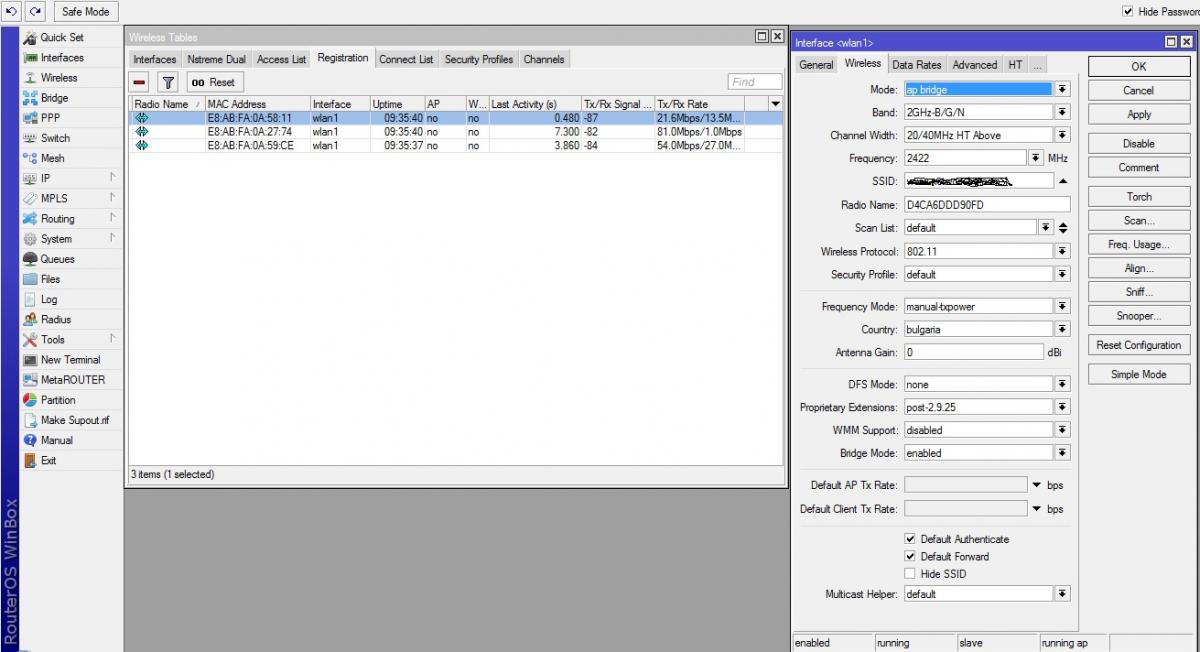The width and height of the screenshot is (1200, 652).
Task: Click the Quick Set icon in sidebar
Action: (31, 37)
